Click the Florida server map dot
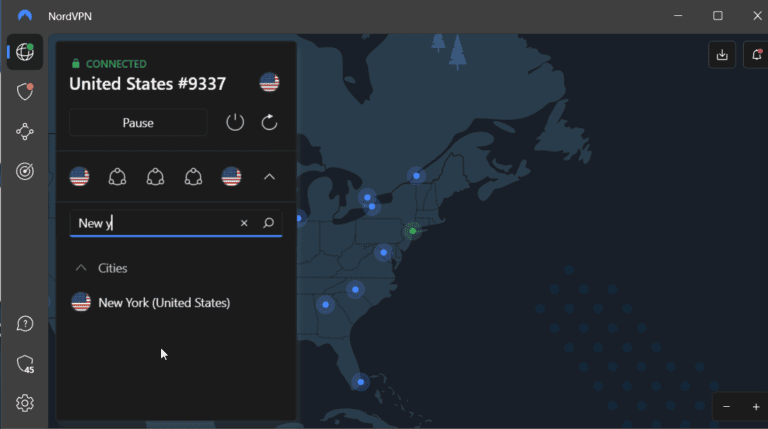Image resolution: width=768 pixels, height=429 pixels. click(x=360, y=382)
